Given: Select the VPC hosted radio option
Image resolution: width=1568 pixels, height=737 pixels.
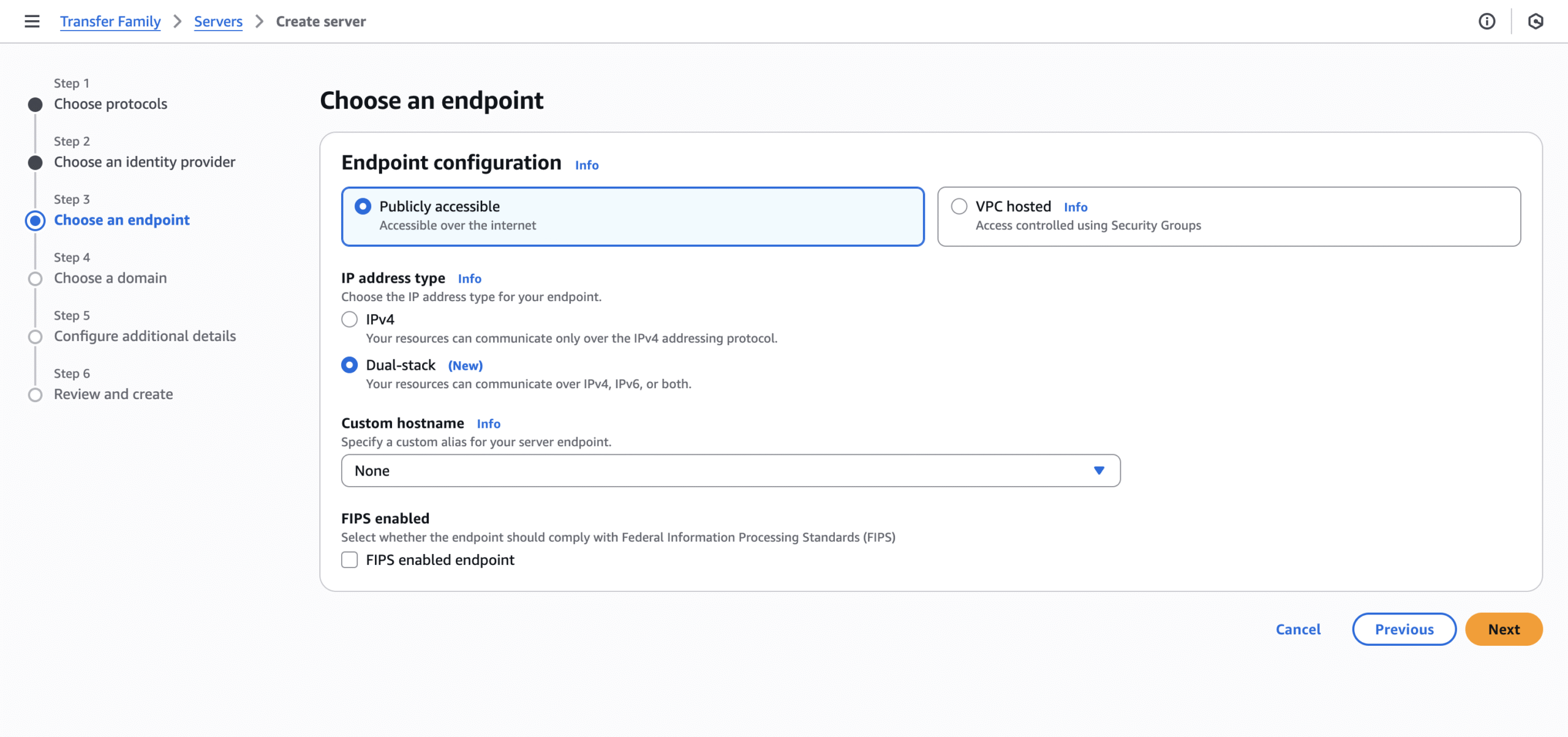Looking at the screenshot, I should 959,206.
